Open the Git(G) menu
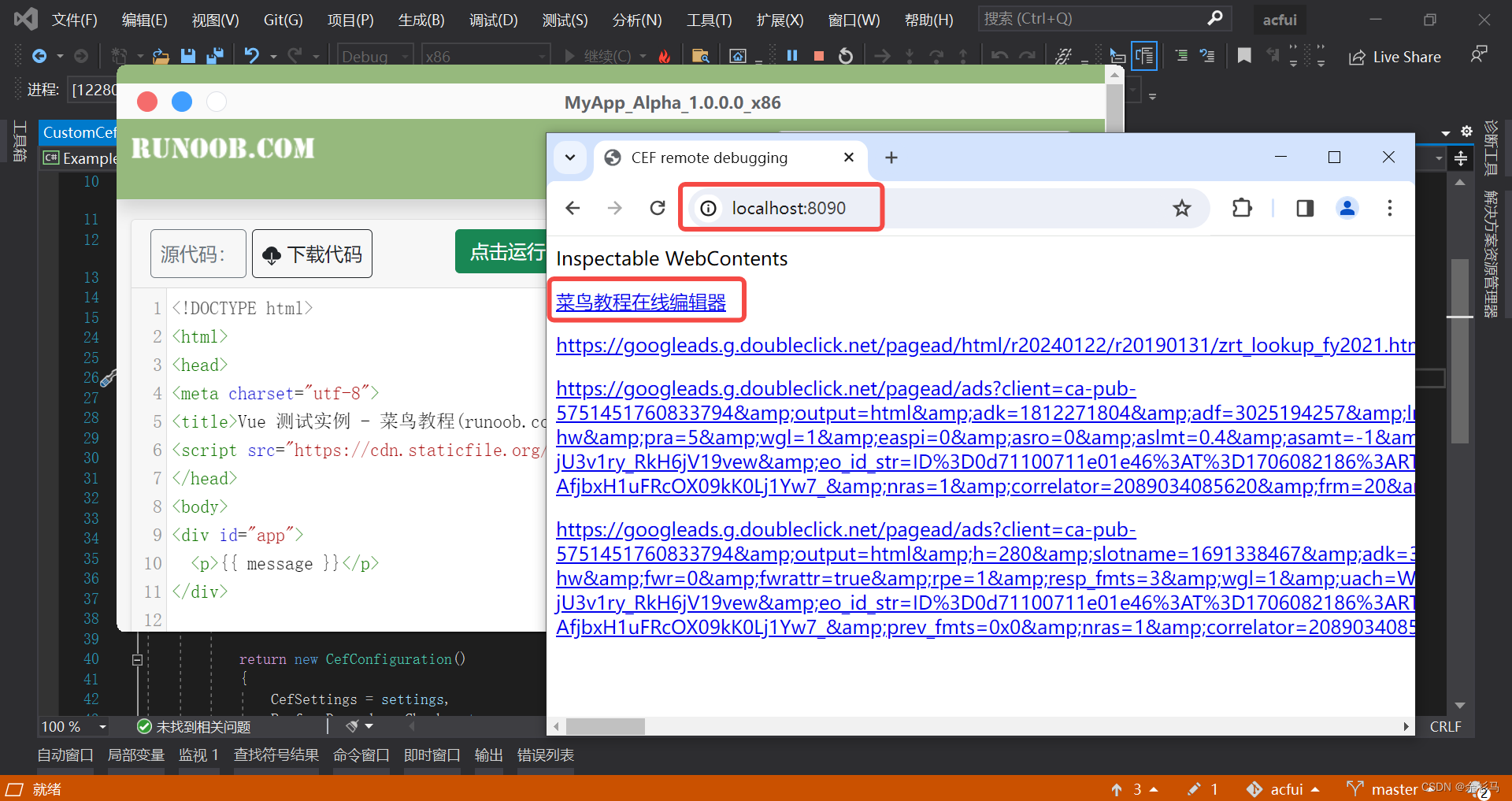The height and width of the screenshot is (801, 1512). coord(283,20)
